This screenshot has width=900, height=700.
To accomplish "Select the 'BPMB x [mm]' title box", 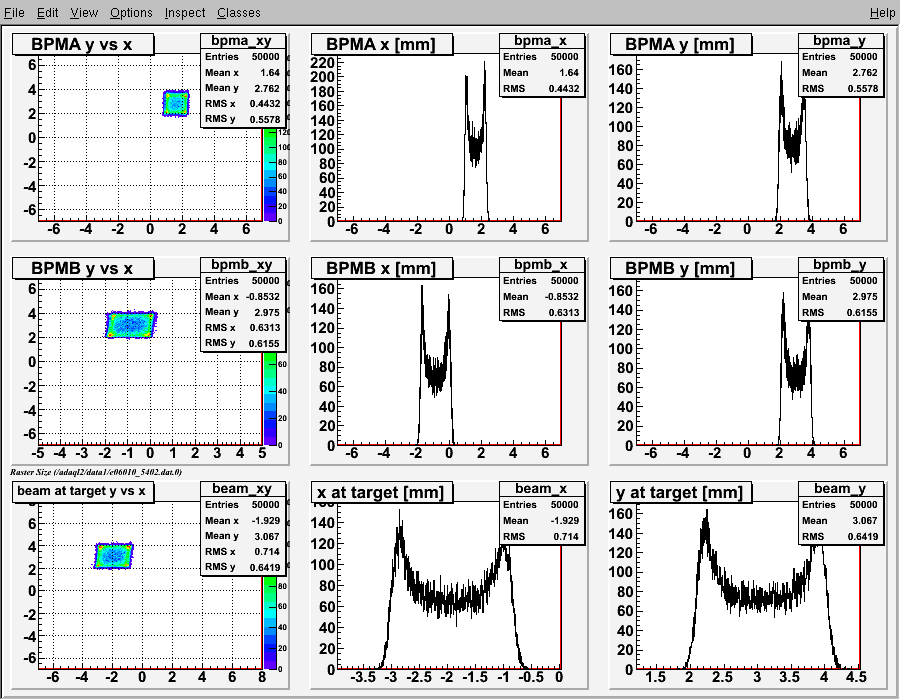I will click(382, 268).
